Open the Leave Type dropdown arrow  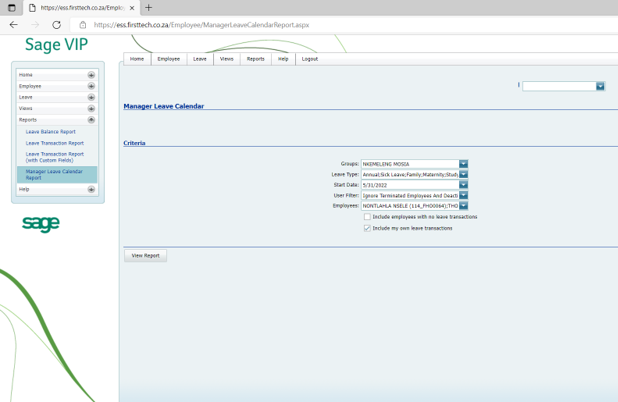pos(463,174)
